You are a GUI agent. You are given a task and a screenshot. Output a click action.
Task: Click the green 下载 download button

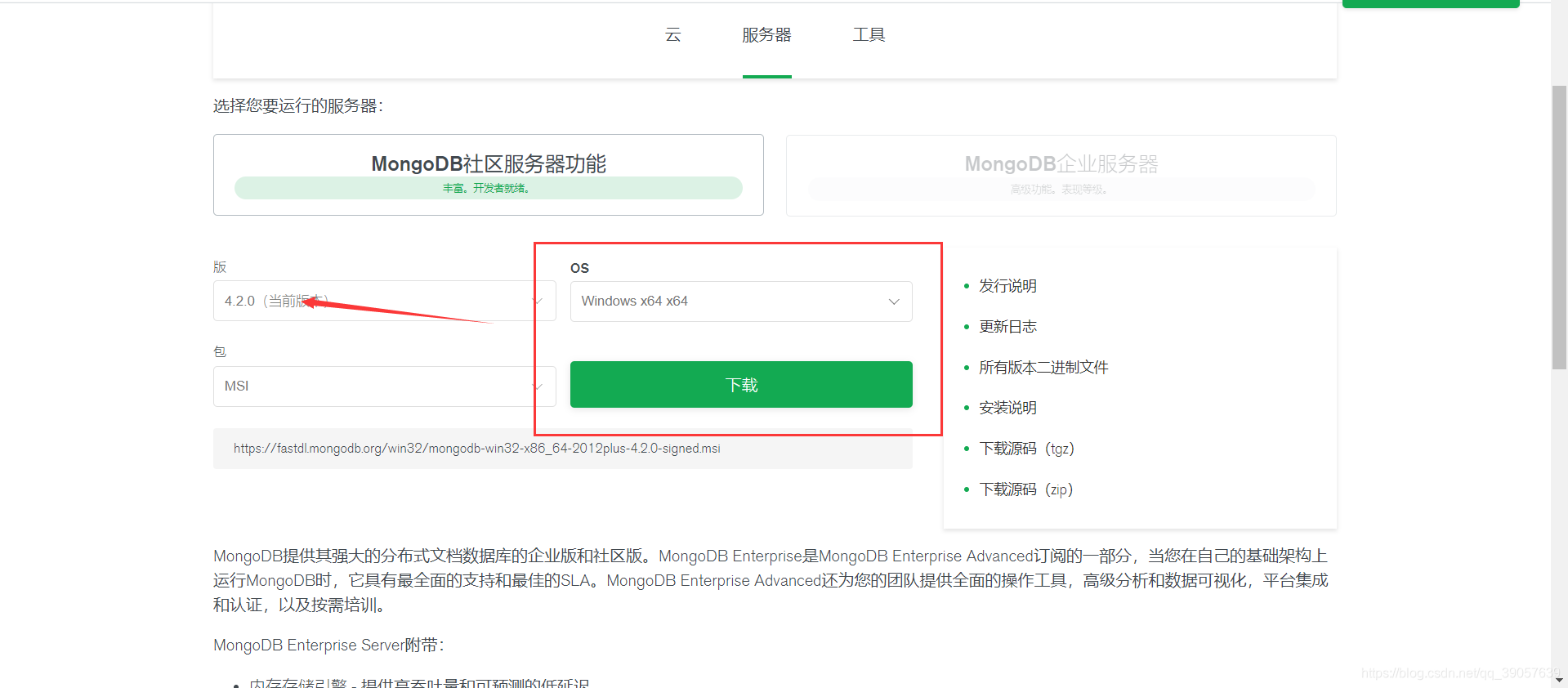[x=741, y=385]
